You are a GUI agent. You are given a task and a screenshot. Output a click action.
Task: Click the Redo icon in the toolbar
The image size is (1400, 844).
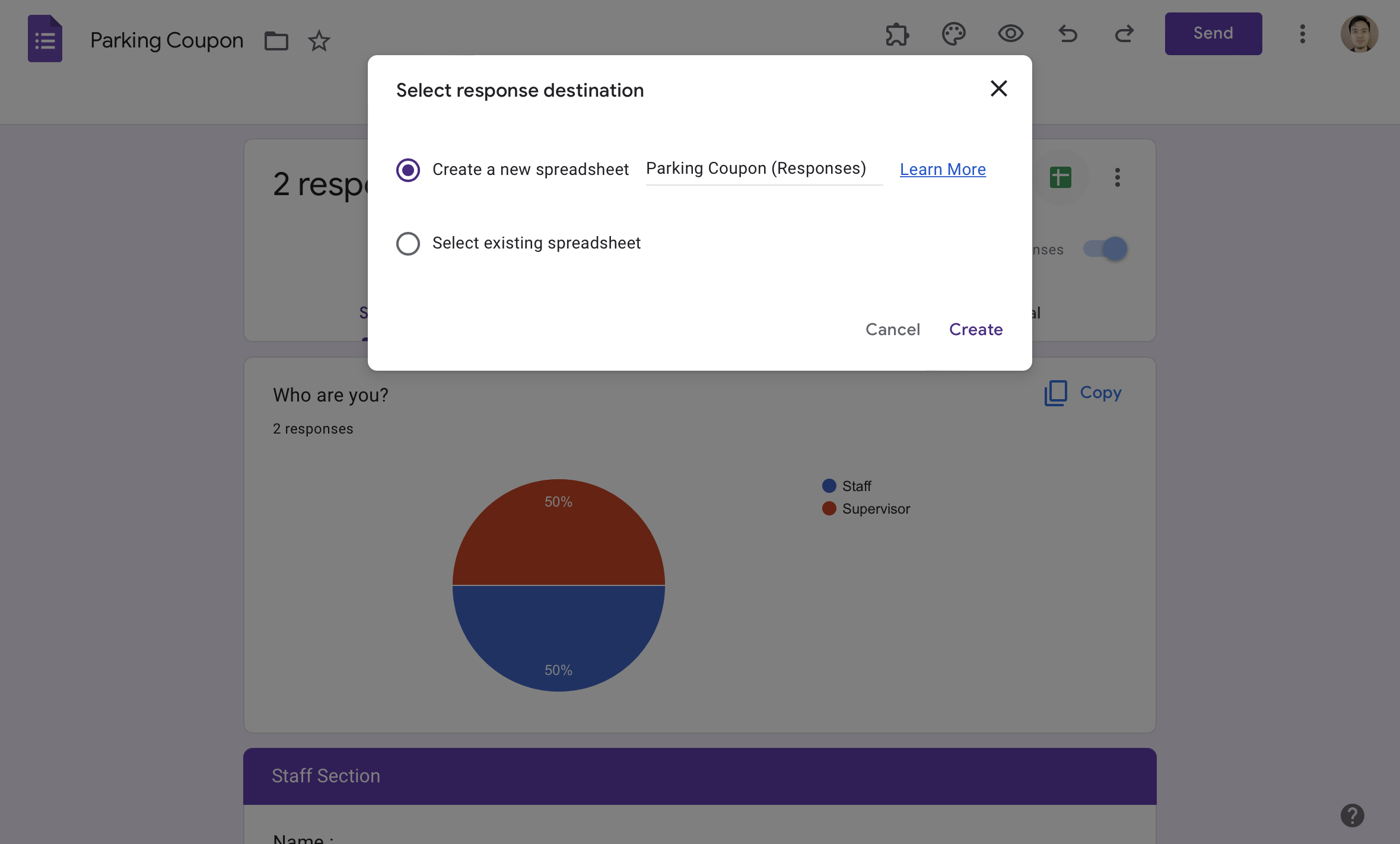[1124, 34]
